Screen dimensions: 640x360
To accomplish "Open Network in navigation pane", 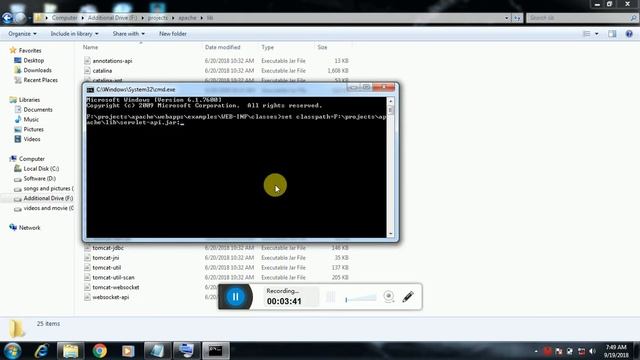I will (29, 228).
